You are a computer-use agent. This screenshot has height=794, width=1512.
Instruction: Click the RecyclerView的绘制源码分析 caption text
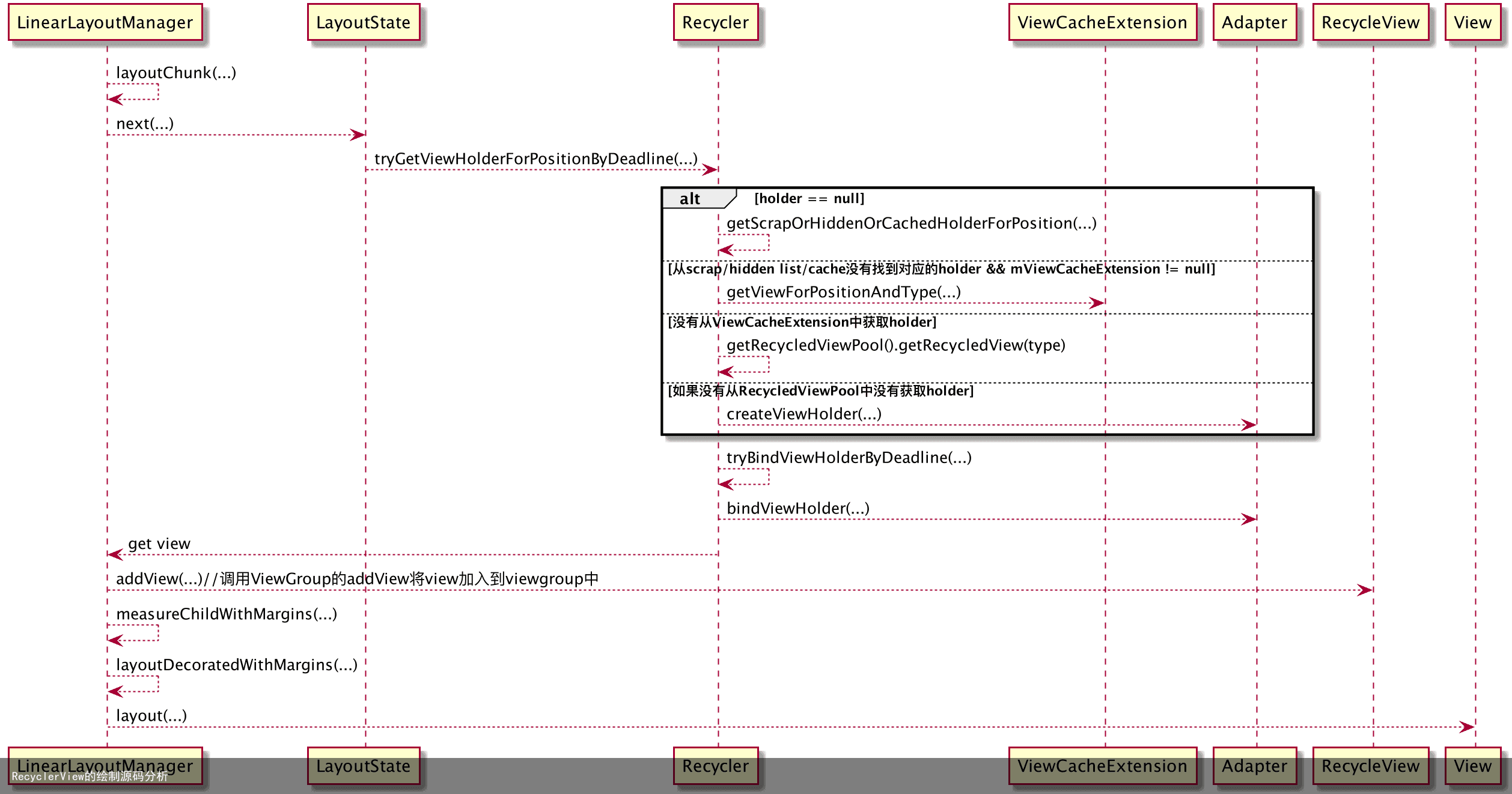point(90,777)
